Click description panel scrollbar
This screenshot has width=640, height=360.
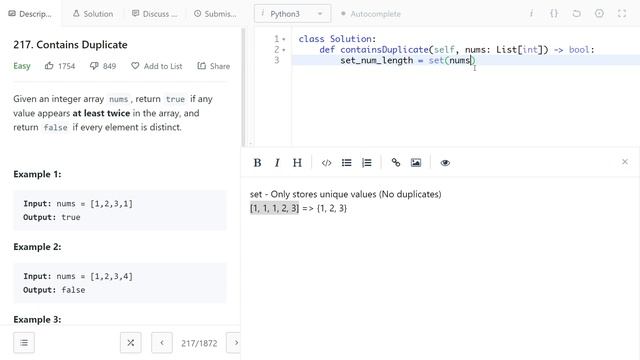point(244,87)
